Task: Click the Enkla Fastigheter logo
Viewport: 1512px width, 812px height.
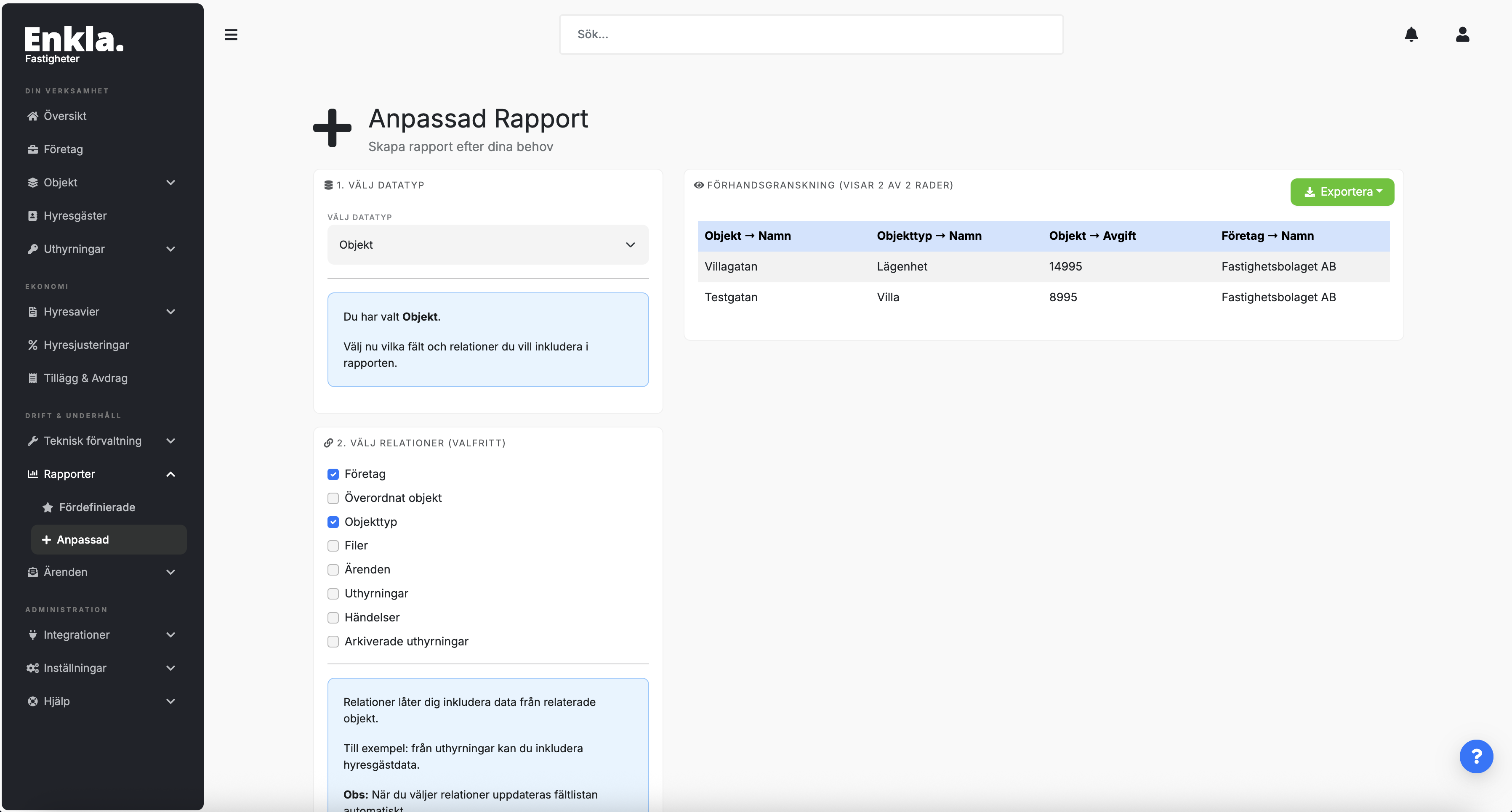Action: pos(74,45)
